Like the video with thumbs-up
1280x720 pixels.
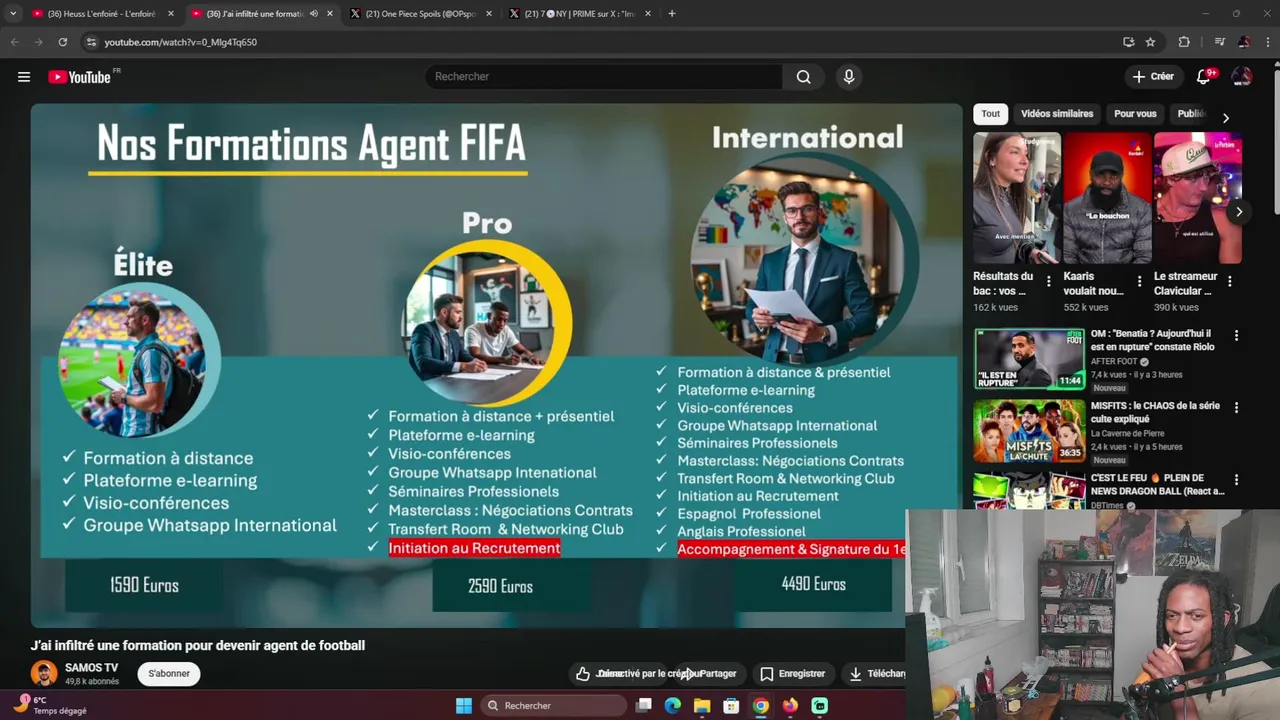[x=583, y=674]
